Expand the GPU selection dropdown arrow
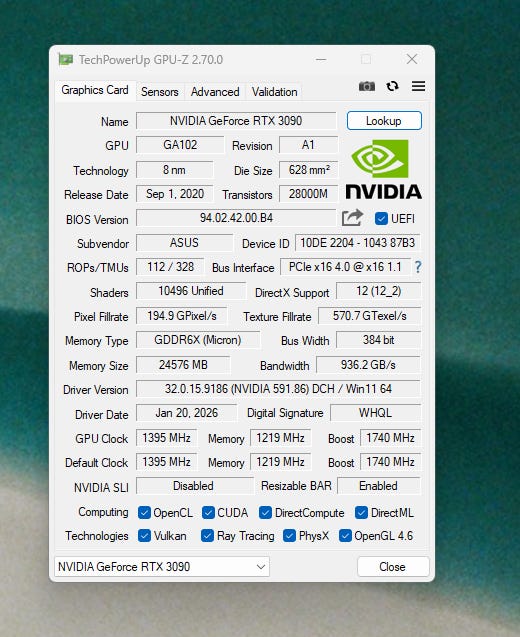Screen dimensions: 520x637 261,567
